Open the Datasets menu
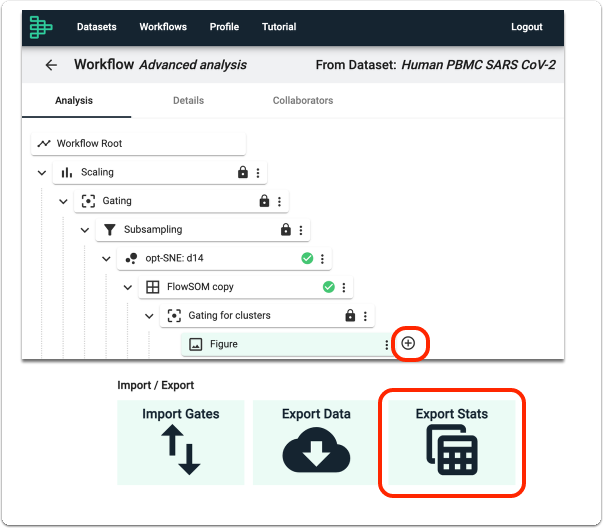Viewport: 603px width, 528px height. (x=97, y=27)
